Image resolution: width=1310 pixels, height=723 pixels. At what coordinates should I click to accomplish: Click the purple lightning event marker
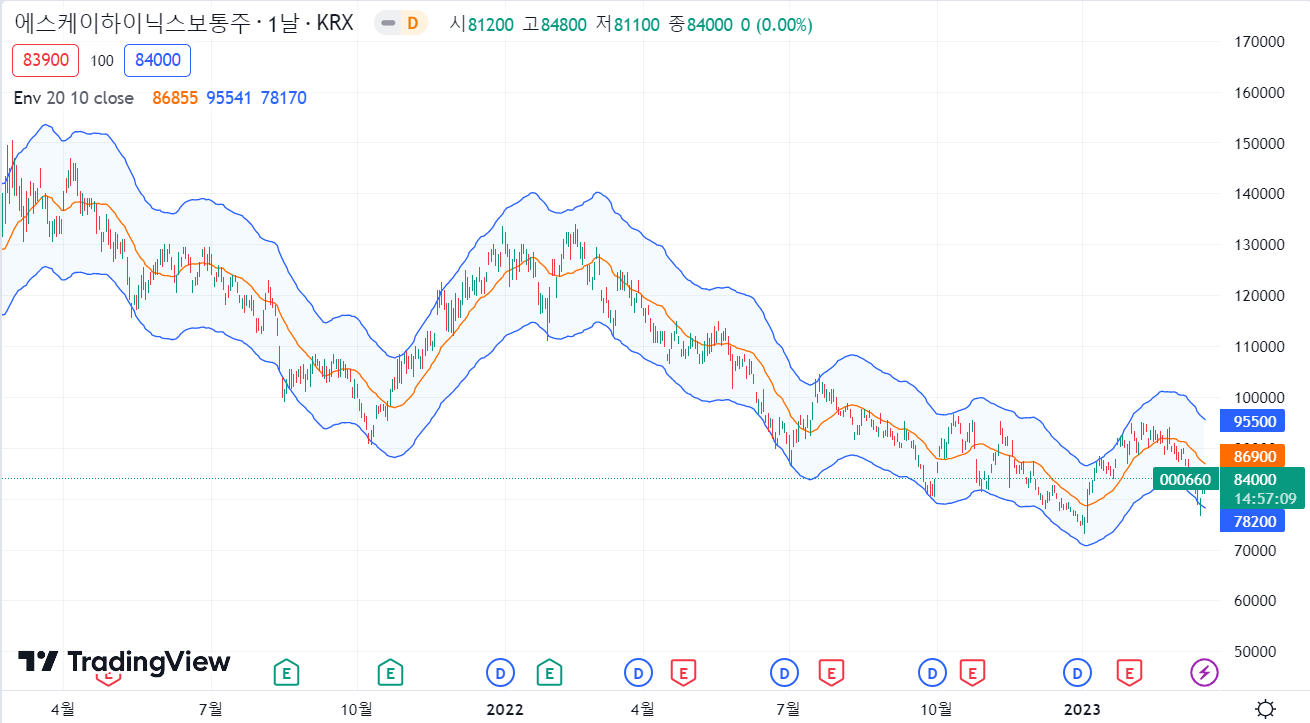click(x=1204, y=673)
